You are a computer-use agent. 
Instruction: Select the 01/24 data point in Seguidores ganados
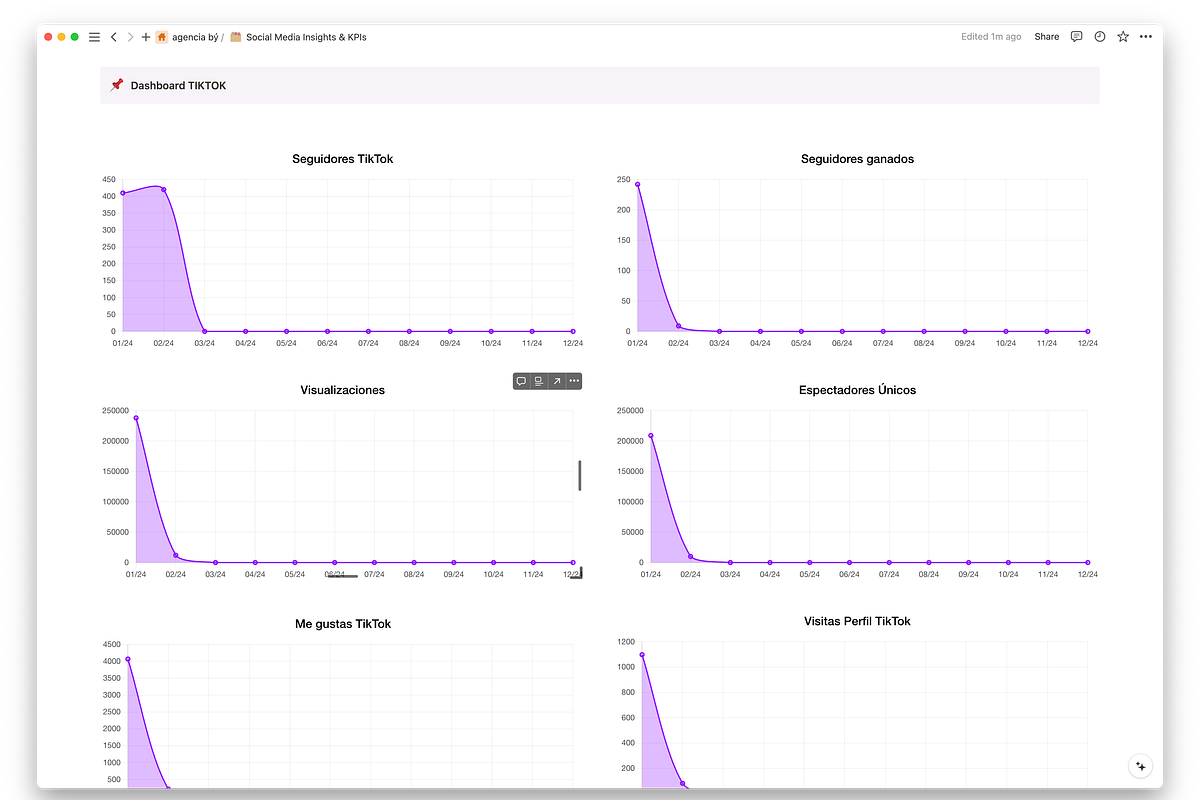pos(637,184)
